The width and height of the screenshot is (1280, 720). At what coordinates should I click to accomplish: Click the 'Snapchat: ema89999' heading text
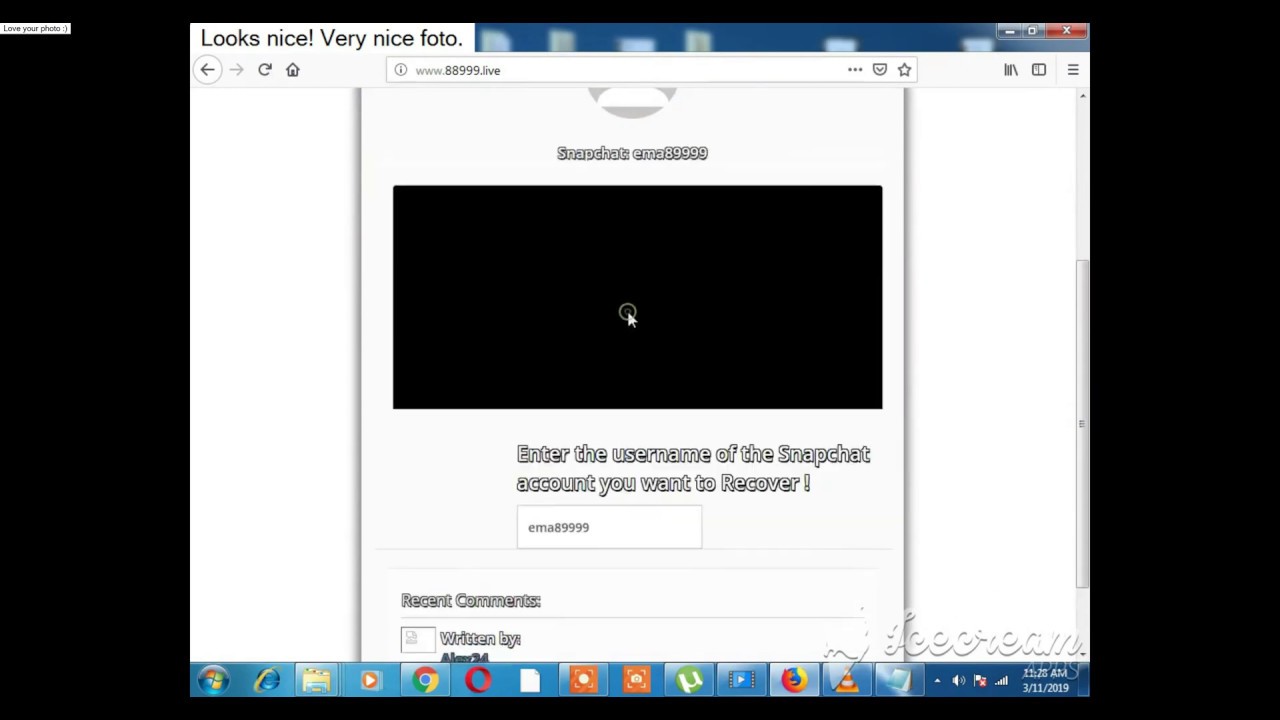coord(632,153)
